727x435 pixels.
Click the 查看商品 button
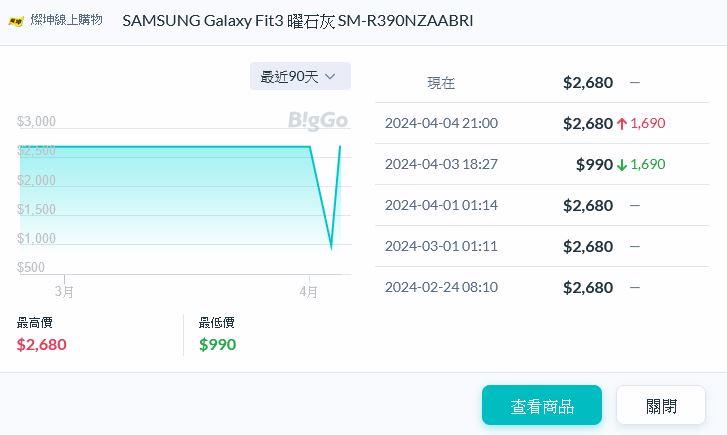[542, 406]
